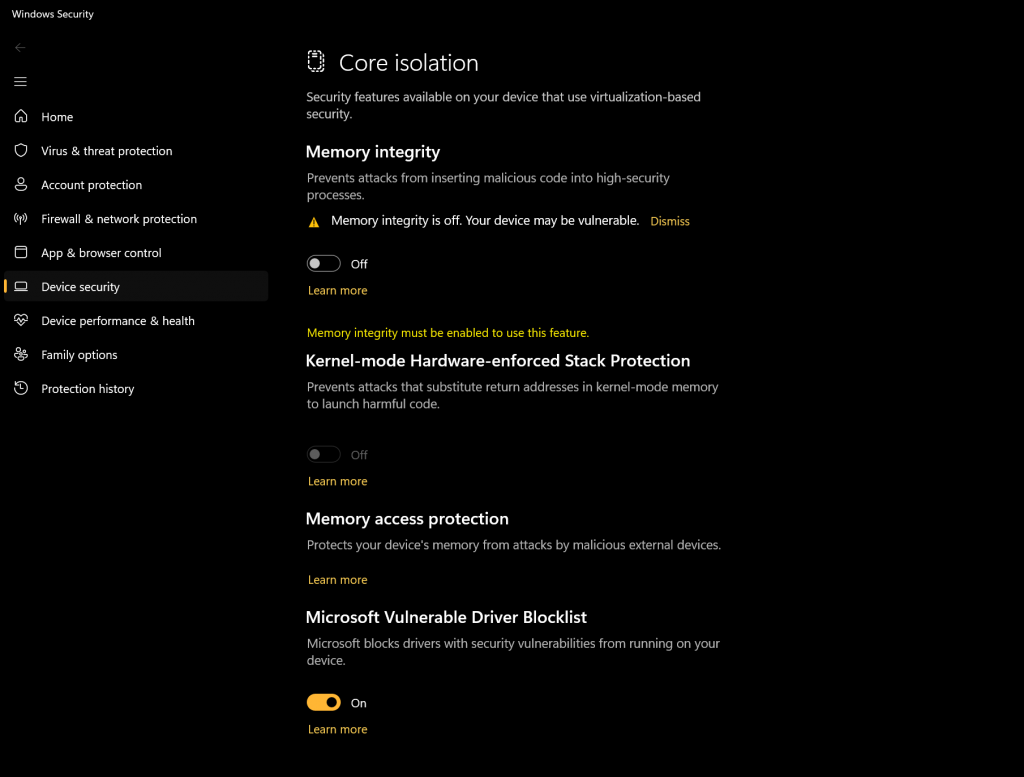Click the Protection history clock icon
This screenshot has width=1024, height=777.
pyautogui.click(x=21, y=389)
